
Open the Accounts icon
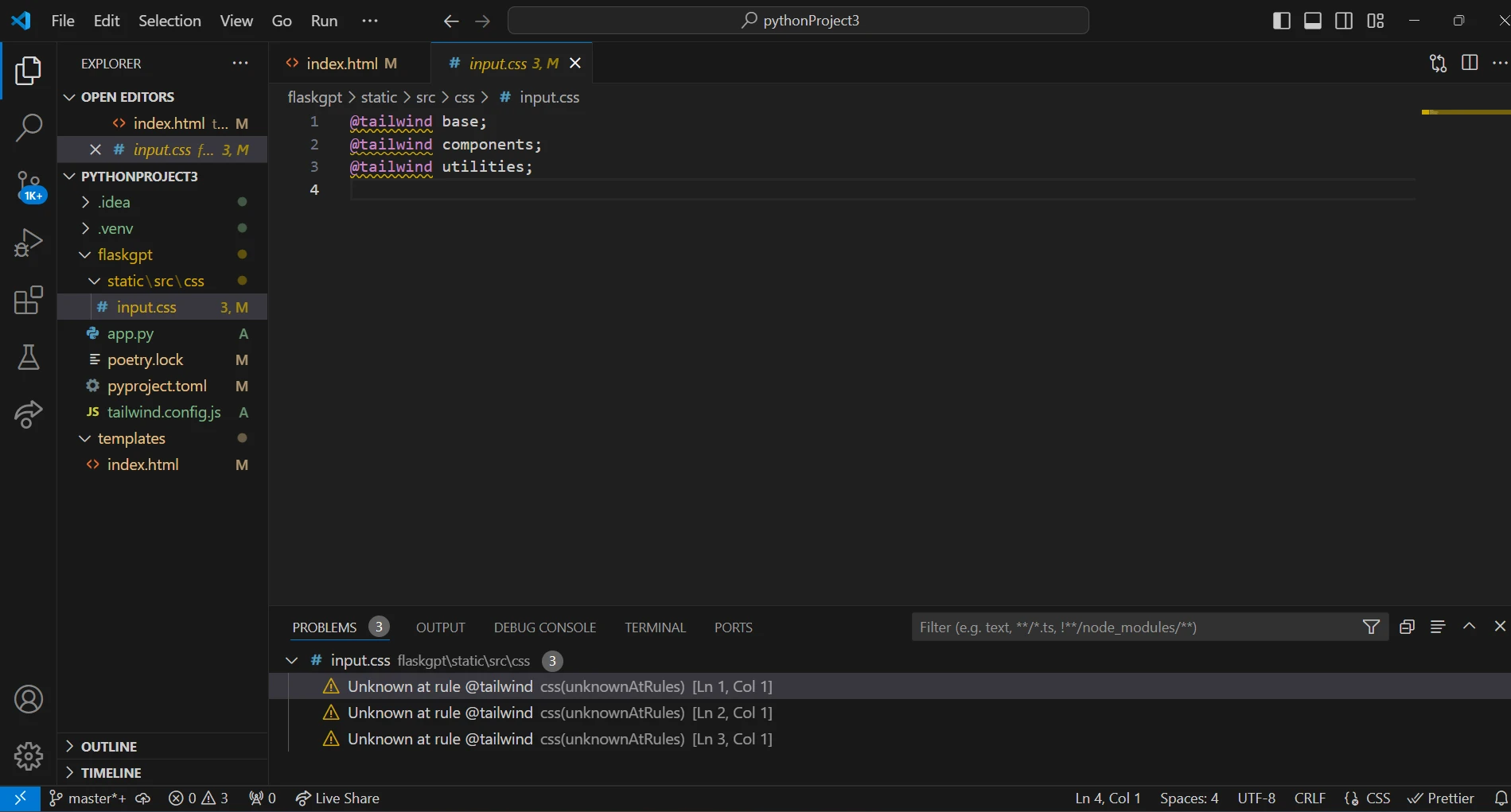point(29,700)
